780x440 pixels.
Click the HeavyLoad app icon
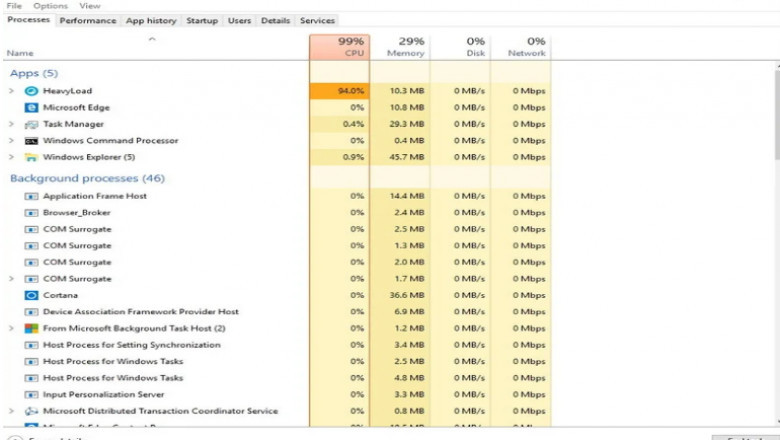[31, 91]
